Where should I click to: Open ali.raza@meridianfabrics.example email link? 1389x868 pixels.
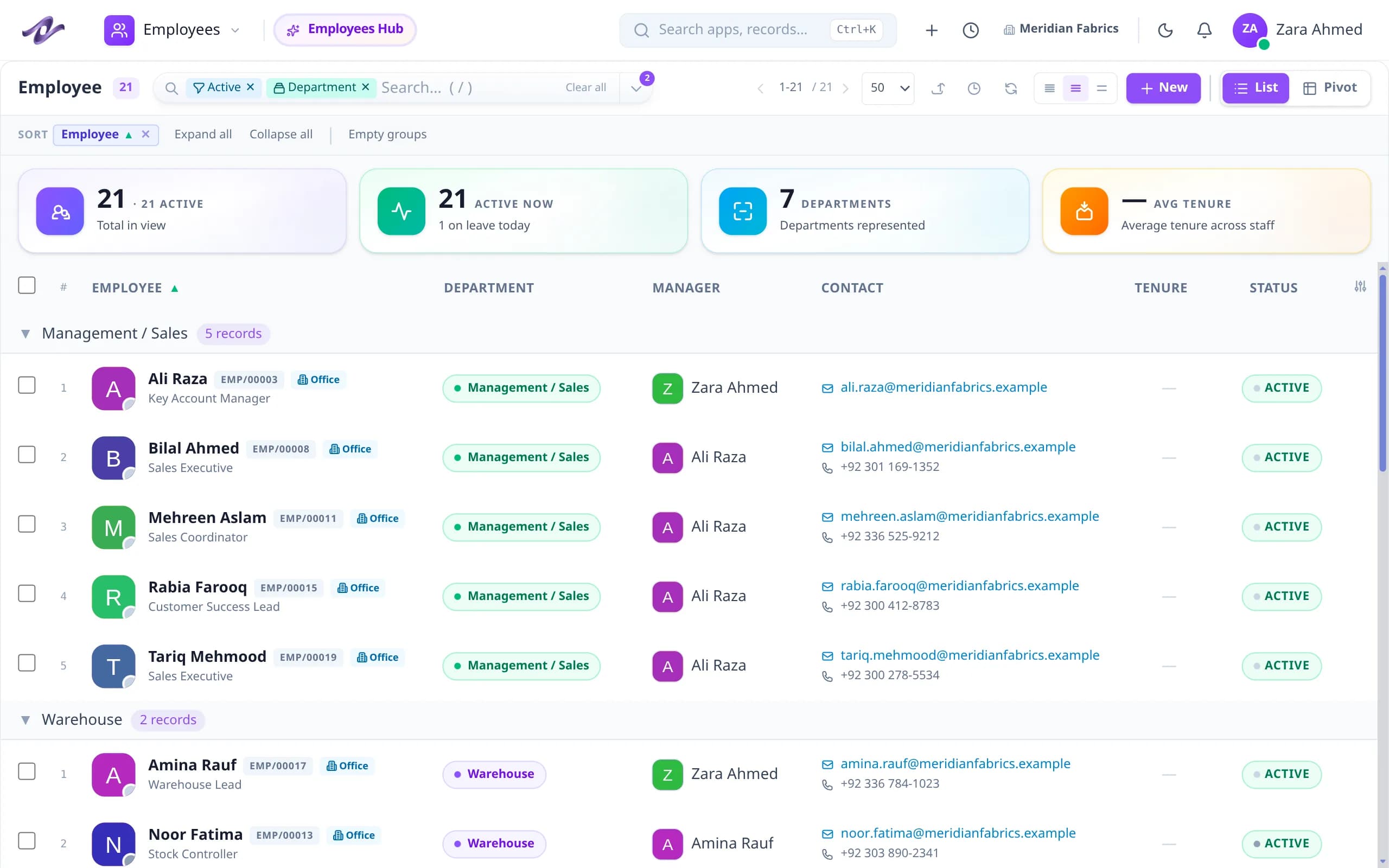(x=944, y=387)
